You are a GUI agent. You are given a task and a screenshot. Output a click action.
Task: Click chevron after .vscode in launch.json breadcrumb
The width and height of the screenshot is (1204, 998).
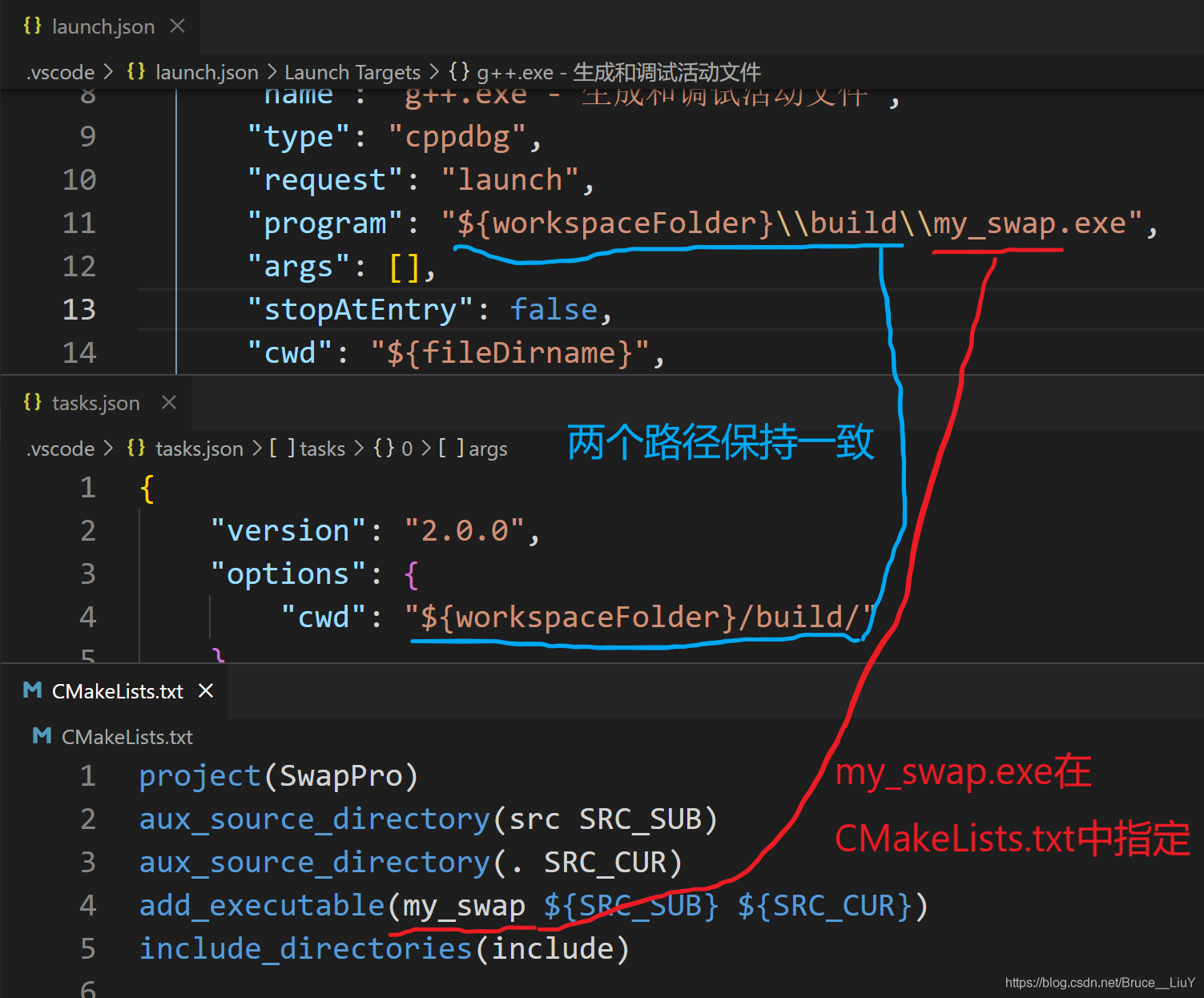[x=108, y=72]
